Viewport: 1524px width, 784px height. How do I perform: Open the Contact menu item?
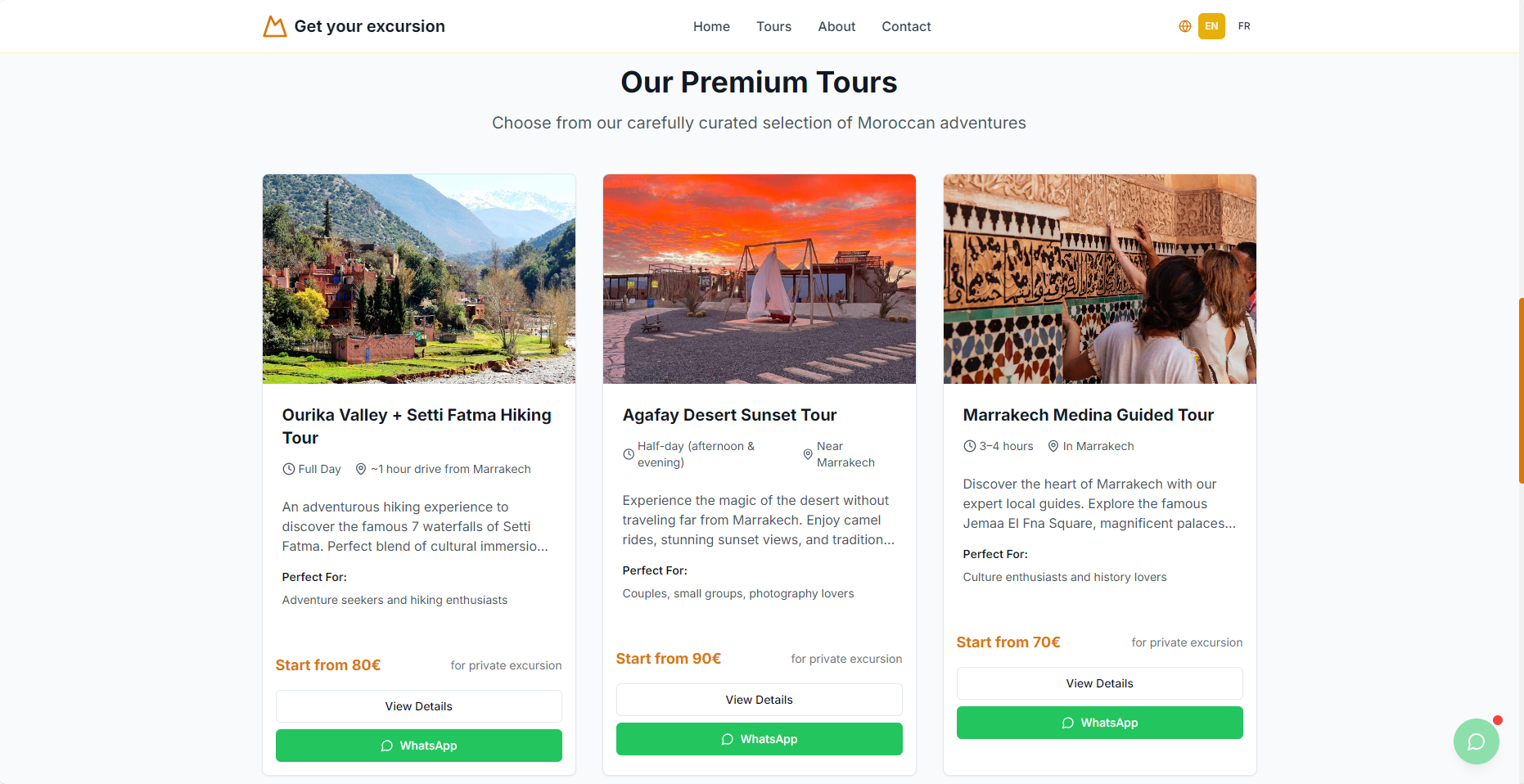pyautogui.click(x=906, y=26)
